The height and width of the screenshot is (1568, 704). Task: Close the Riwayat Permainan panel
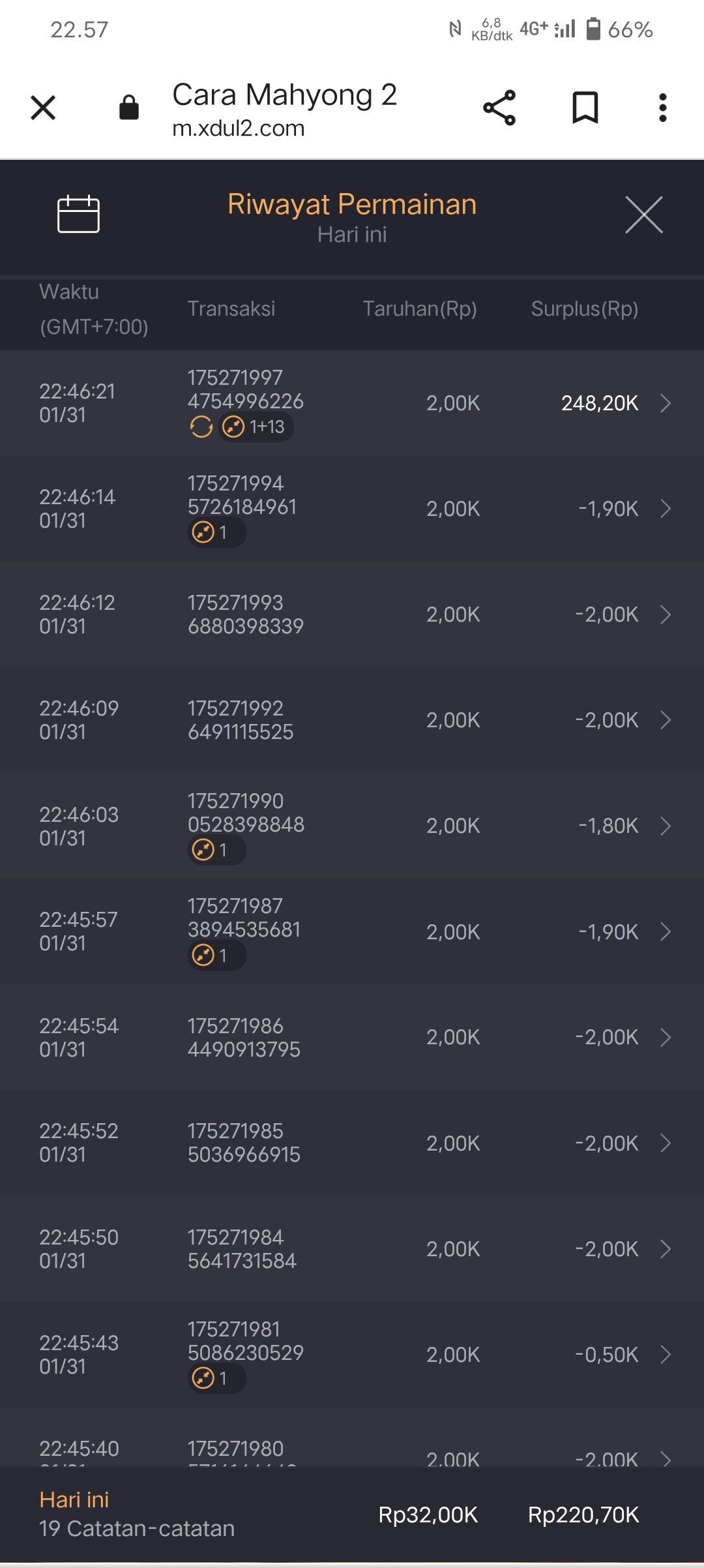(643, 215)
